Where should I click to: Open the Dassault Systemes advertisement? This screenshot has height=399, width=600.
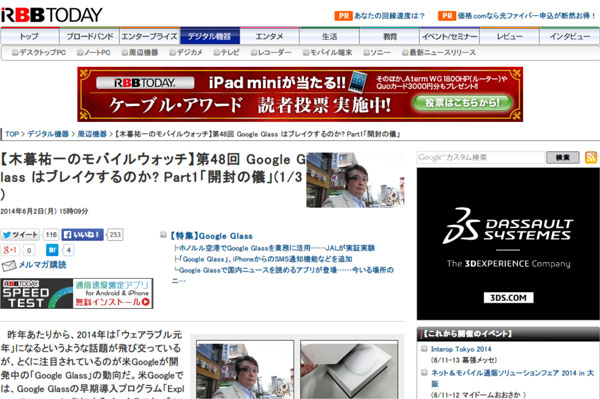(508, 244)
